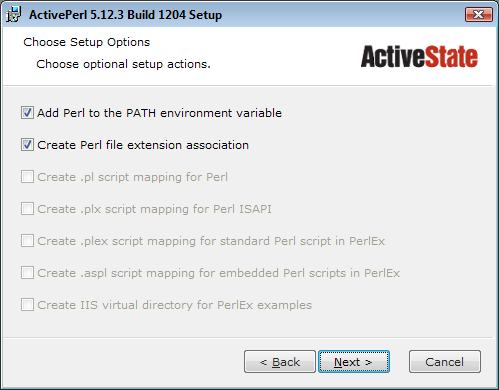499x390 pixels.
Task: Click the 'Create .plx script mapping for Perl ISAPI' label text
Action: (154, 209)
